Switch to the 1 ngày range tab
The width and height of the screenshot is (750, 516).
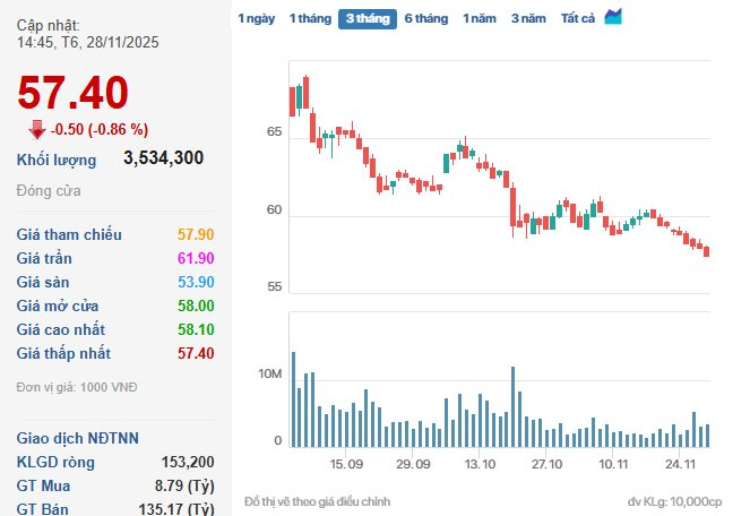coord(256,19)
